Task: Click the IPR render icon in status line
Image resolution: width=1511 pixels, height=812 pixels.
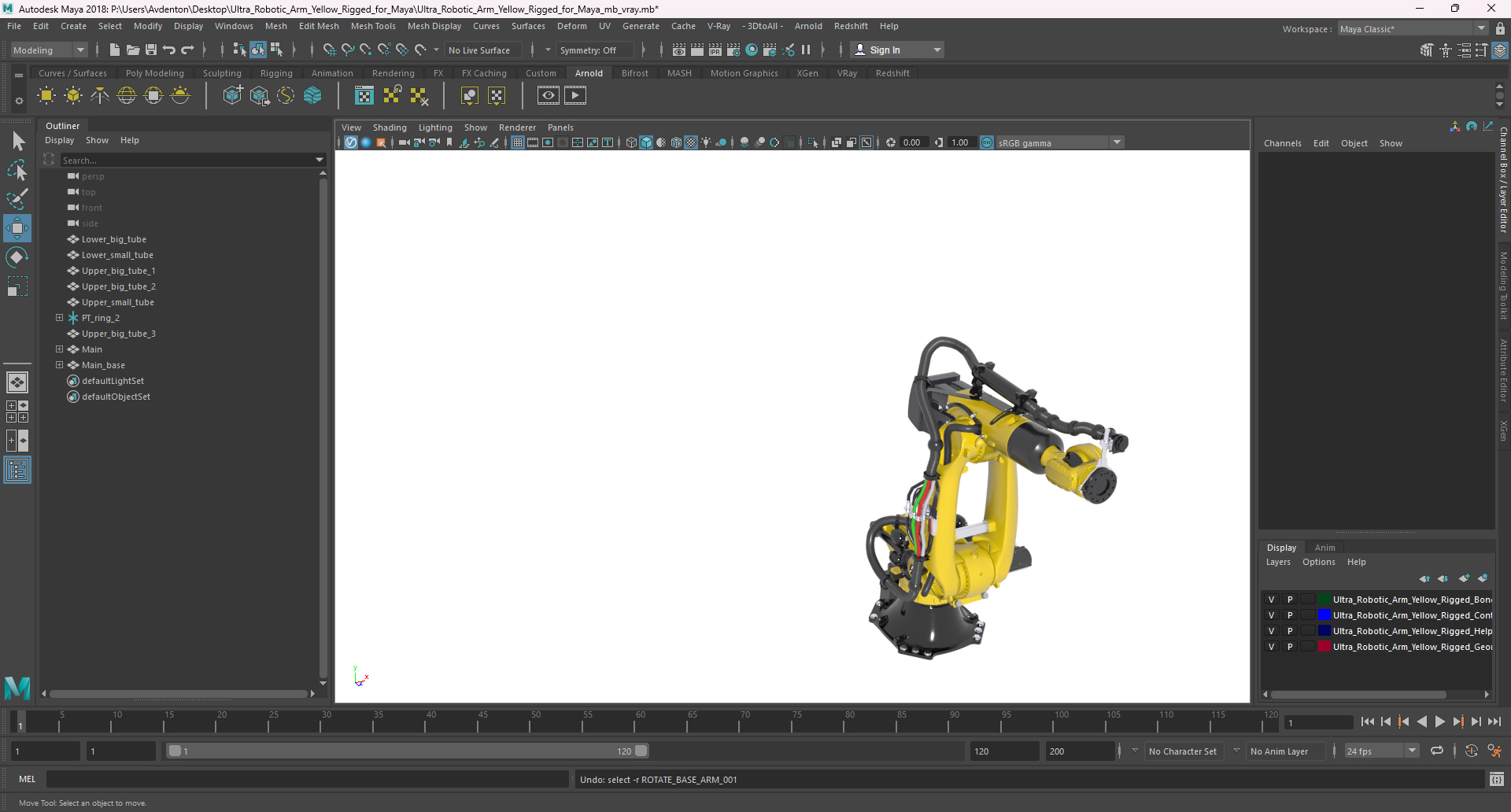Action: click(715, 50)
